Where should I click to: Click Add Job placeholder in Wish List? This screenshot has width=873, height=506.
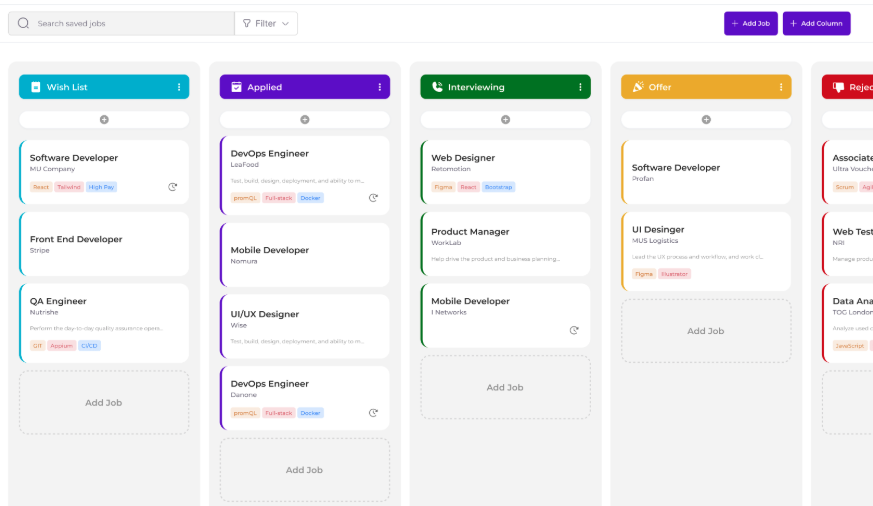104,403
